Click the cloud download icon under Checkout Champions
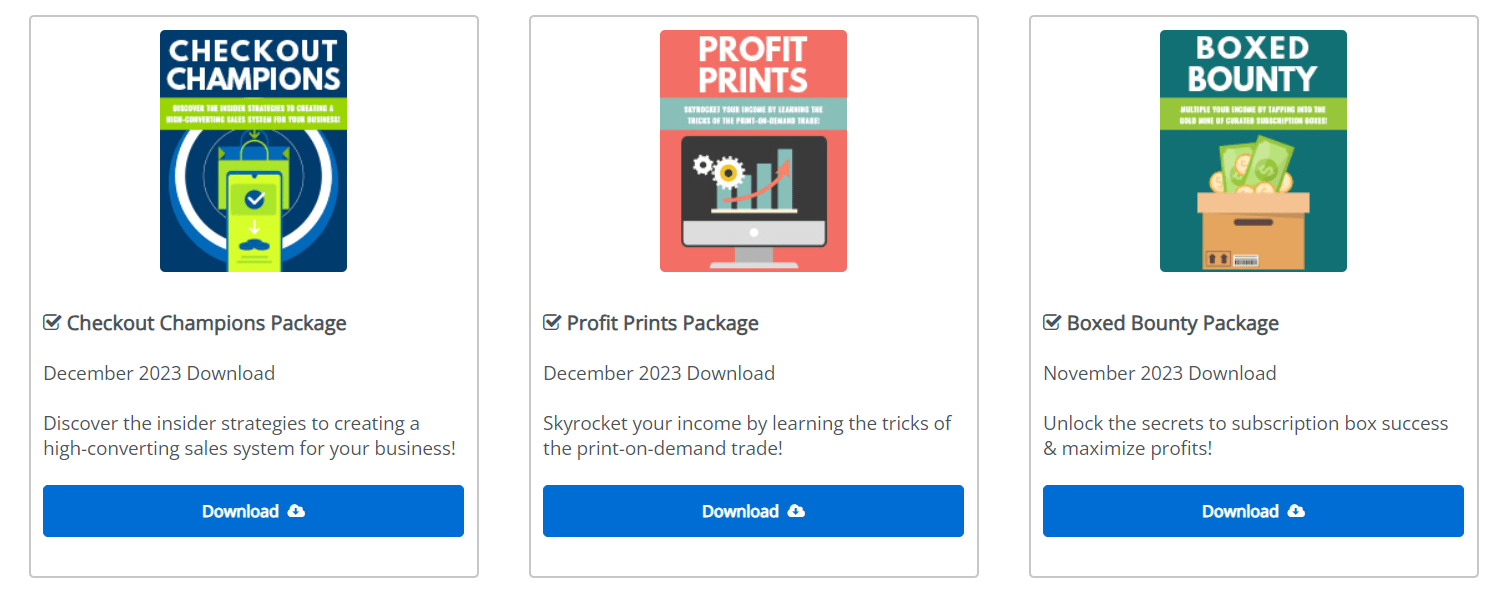Image resolution: width=1507 pixels, height=594 pixels. (296, 511)
